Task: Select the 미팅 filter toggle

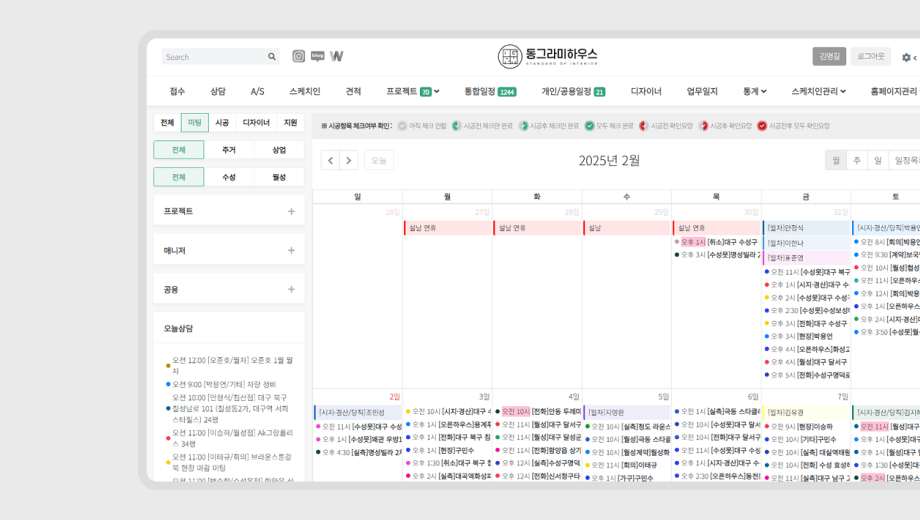Action: [x=194, y=122]
